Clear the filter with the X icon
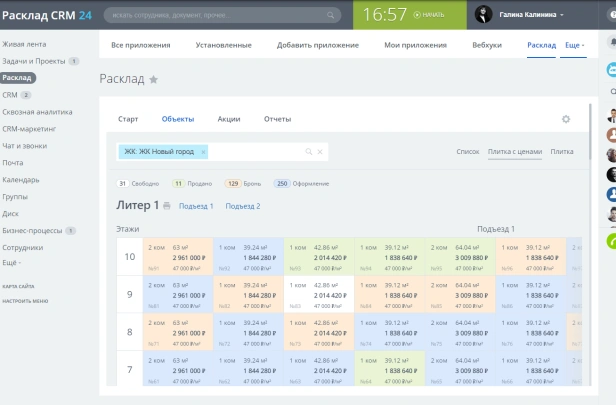616x405 pixels. 321,152
